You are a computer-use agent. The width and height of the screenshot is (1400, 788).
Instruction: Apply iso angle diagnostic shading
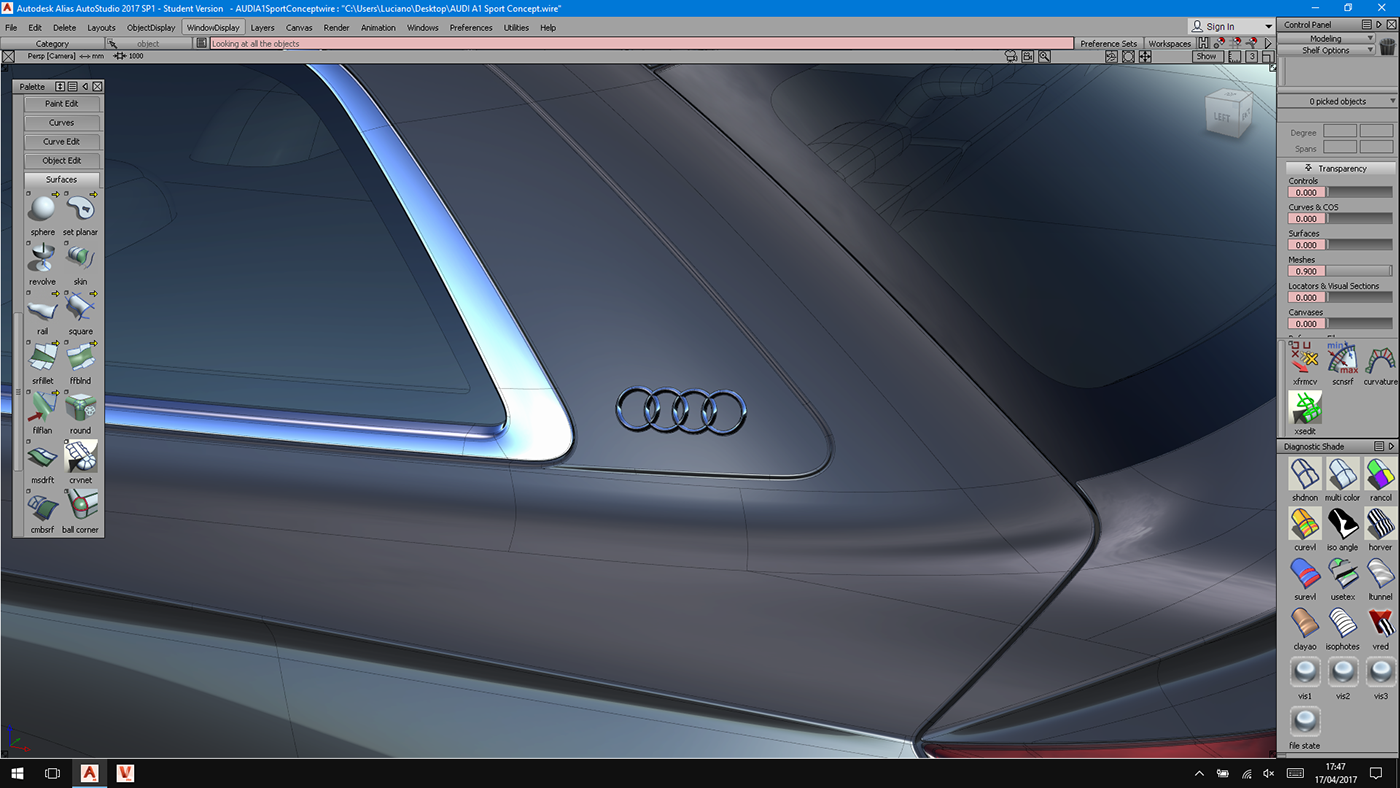click(1343, 524)
